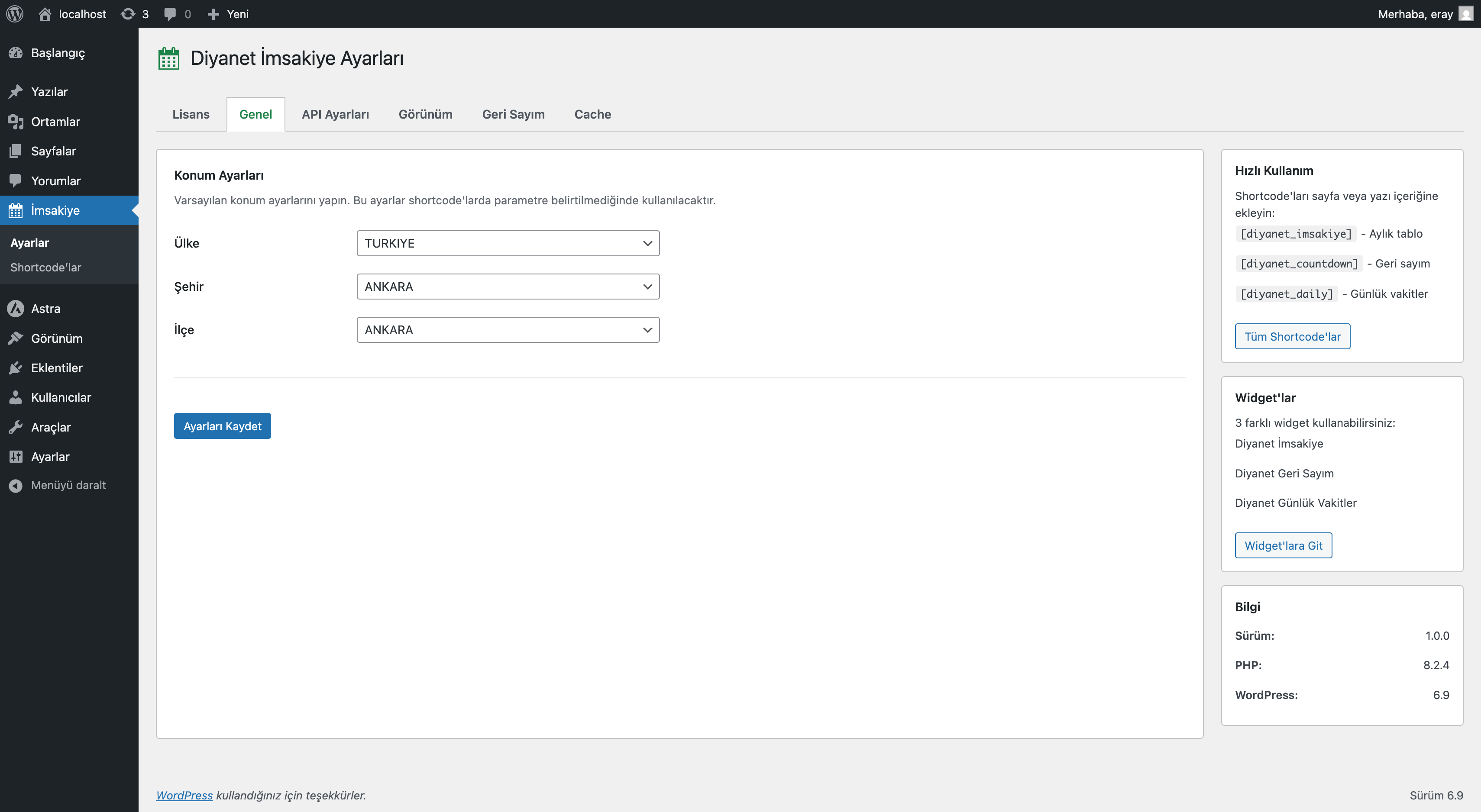Click the plus icon beside Yeni

pos(213,14)
